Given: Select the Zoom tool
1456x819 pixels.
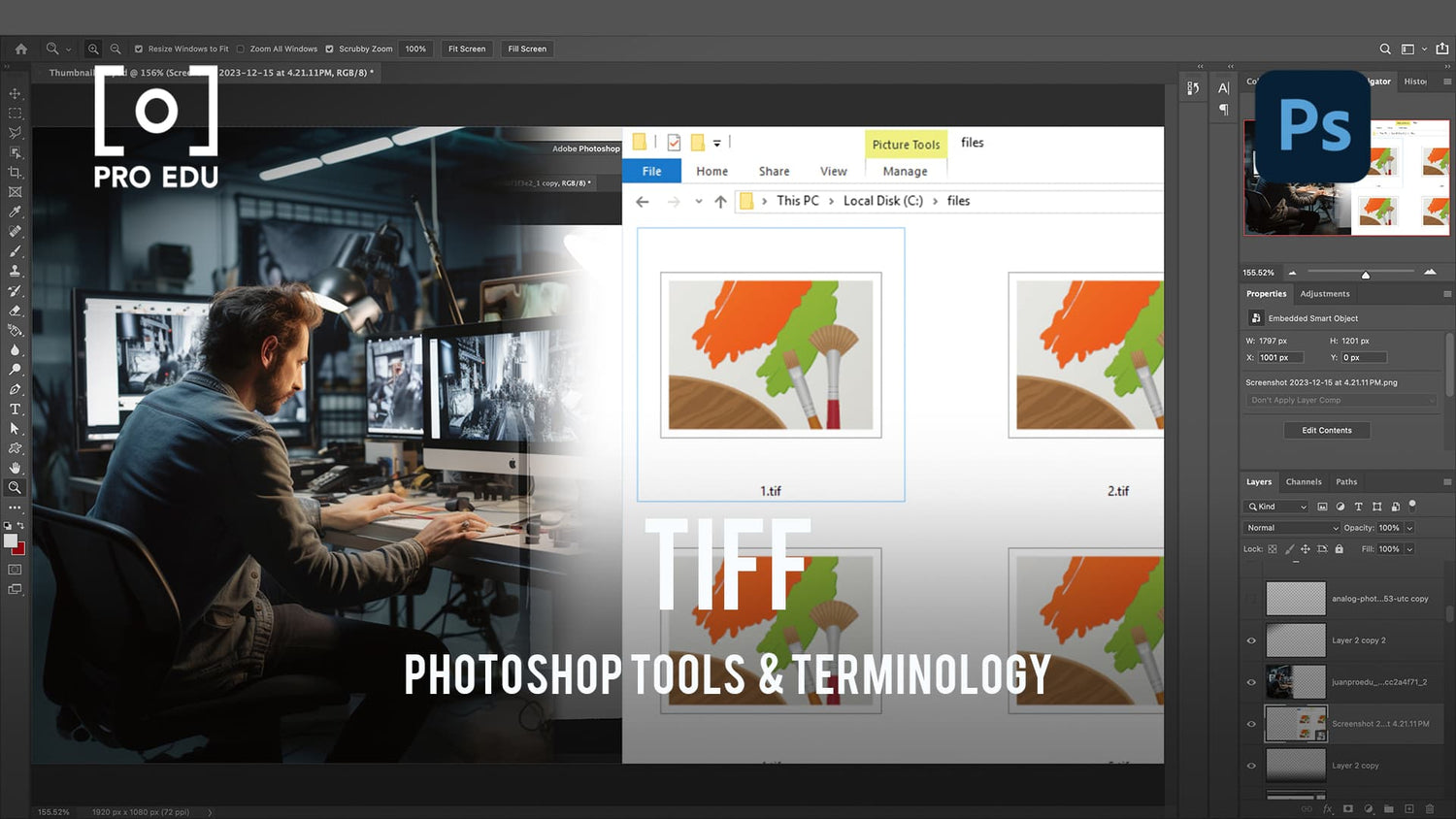Looking at the screenshot, I should pos(15,488).
